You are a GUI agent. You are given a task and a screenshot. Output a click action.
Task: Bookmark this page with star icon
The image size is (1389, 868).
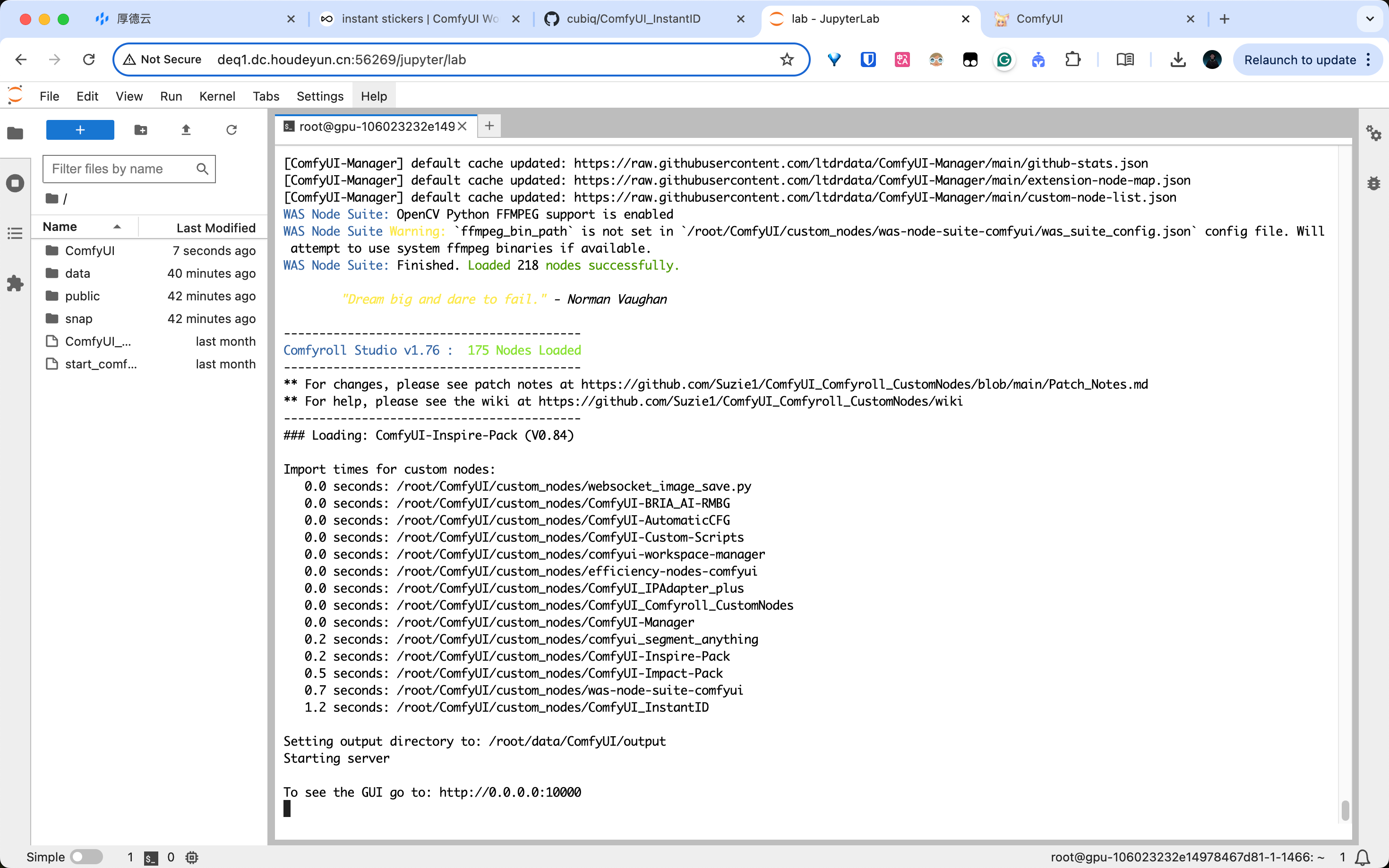[787, 60]
